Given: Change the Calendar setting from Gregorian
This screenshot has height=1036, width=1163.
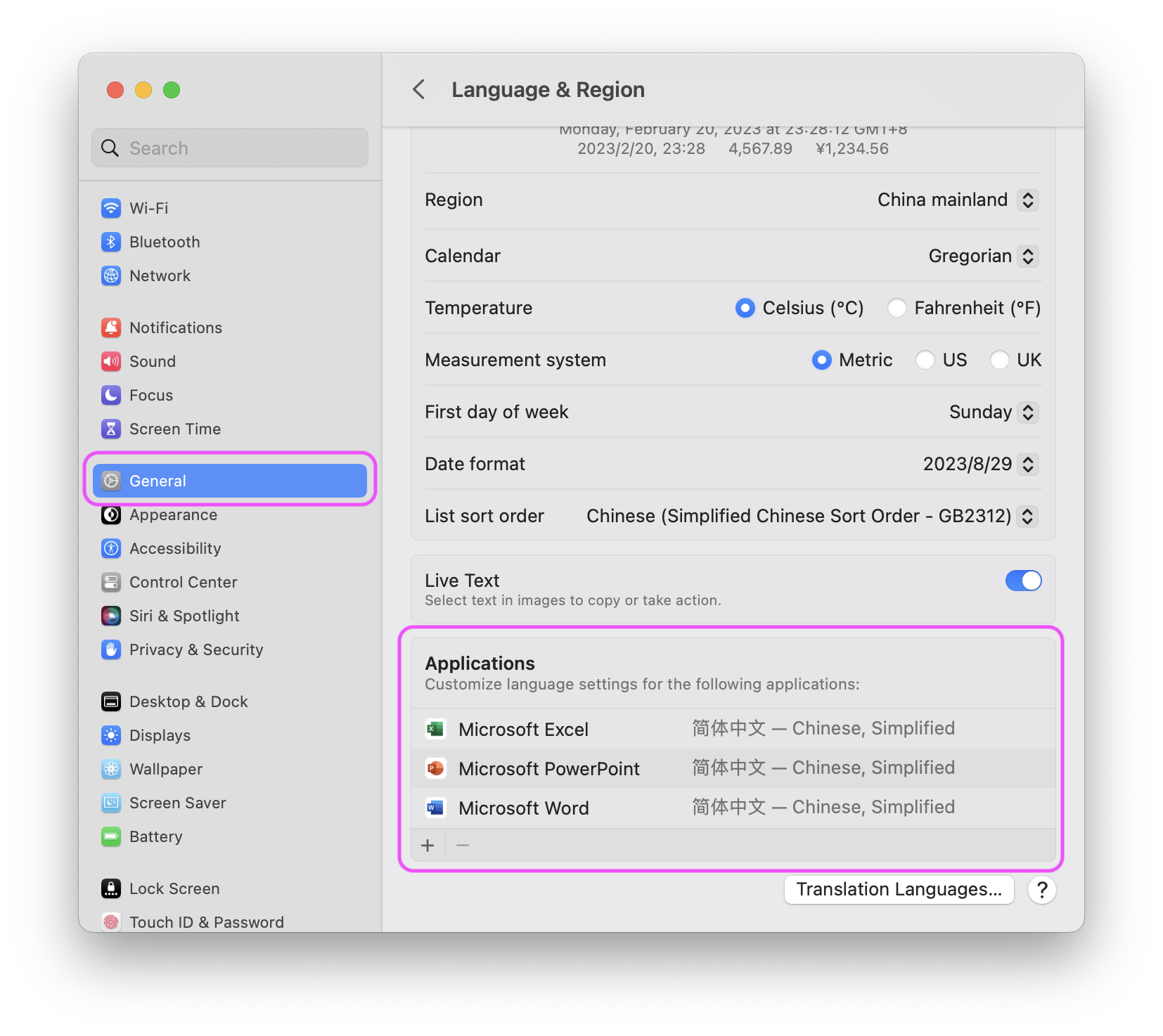Looking at the screenshot, I should point(1028,256).
